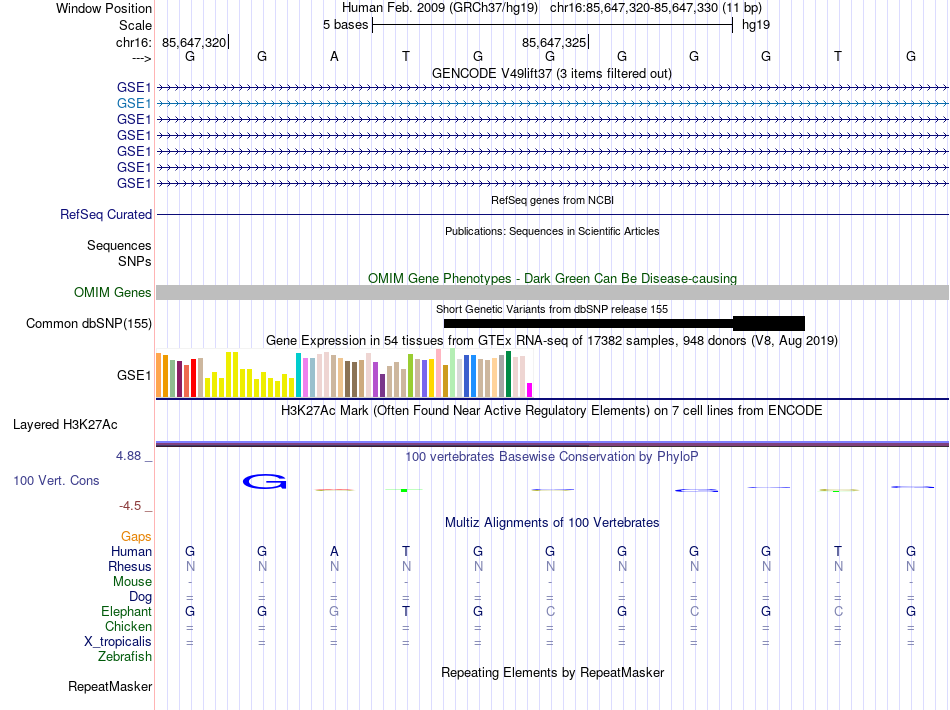Open 100 vertebrates Basewise Conservation by PhyloP title
950x710 pixels.
[552, 457]
